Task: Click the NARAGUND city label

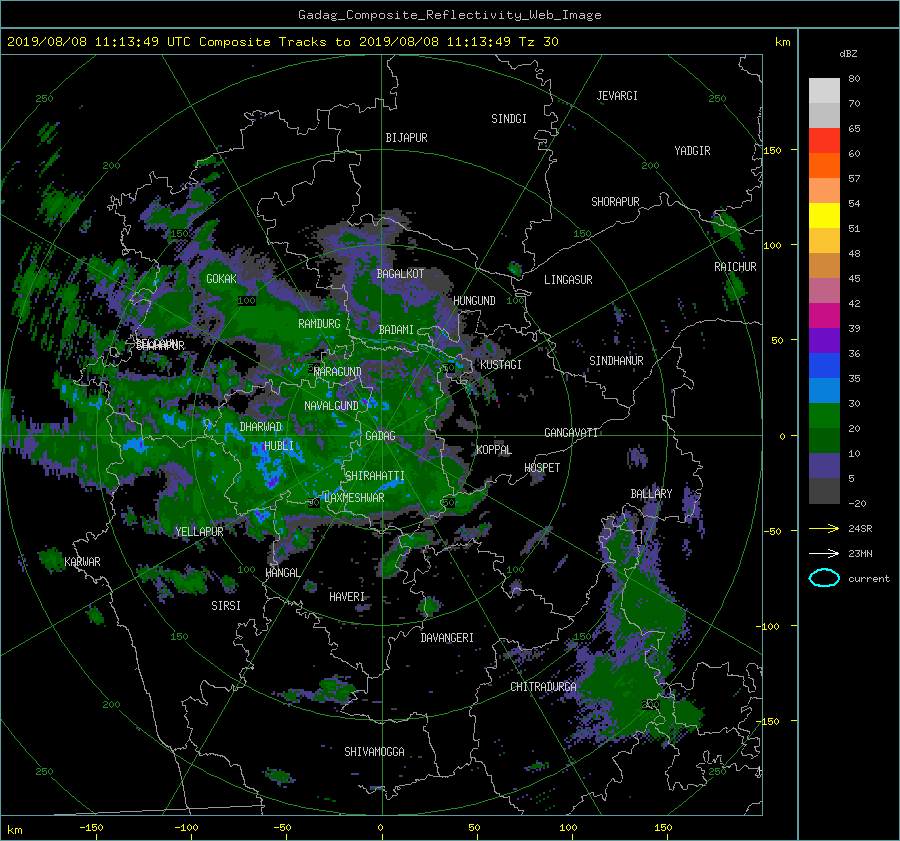Action: pos(338,371)
